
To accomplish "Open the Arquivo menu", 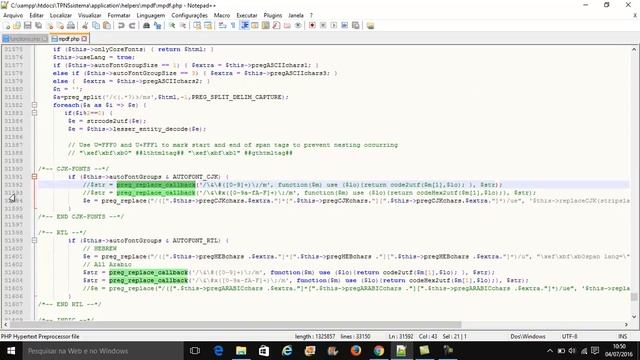I will (x=13, y=15).
